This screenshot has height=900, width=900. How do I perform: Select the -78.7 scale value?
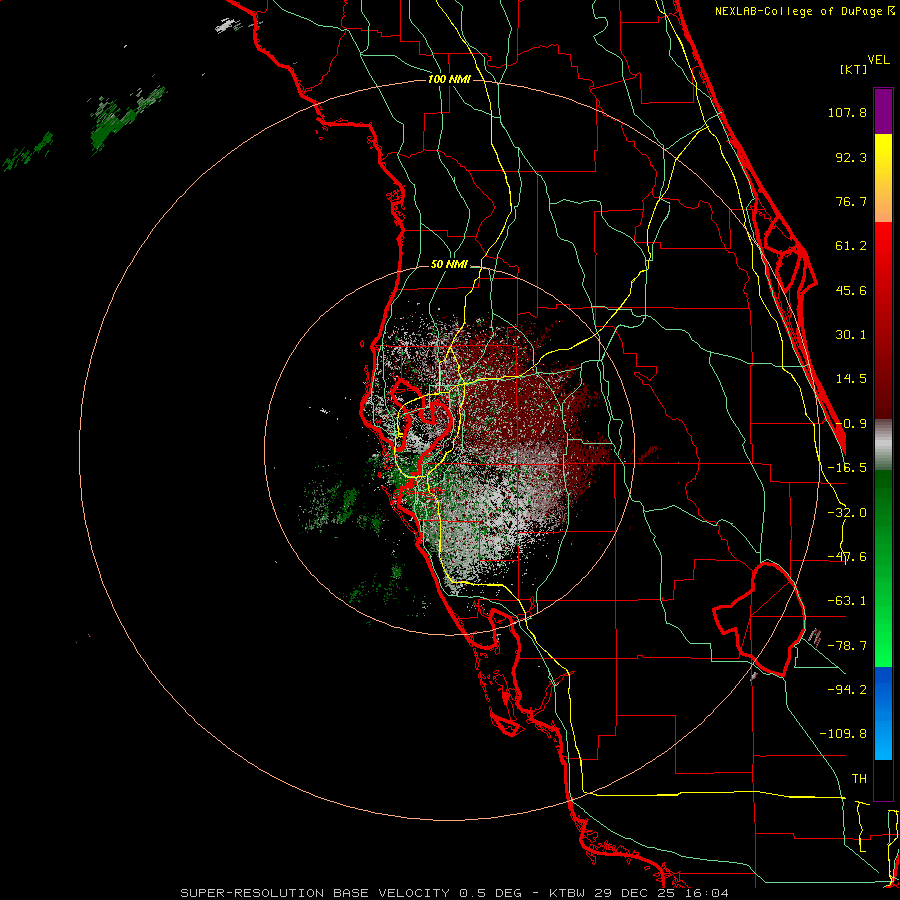[847, 646]
